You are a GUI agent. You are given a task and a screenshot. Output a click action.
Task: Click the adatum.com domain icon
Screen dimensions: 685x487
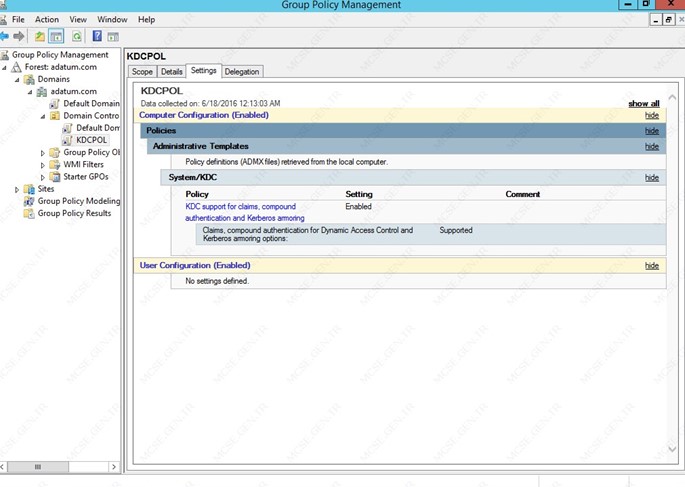pyautogui.click(x=42, y=92)
